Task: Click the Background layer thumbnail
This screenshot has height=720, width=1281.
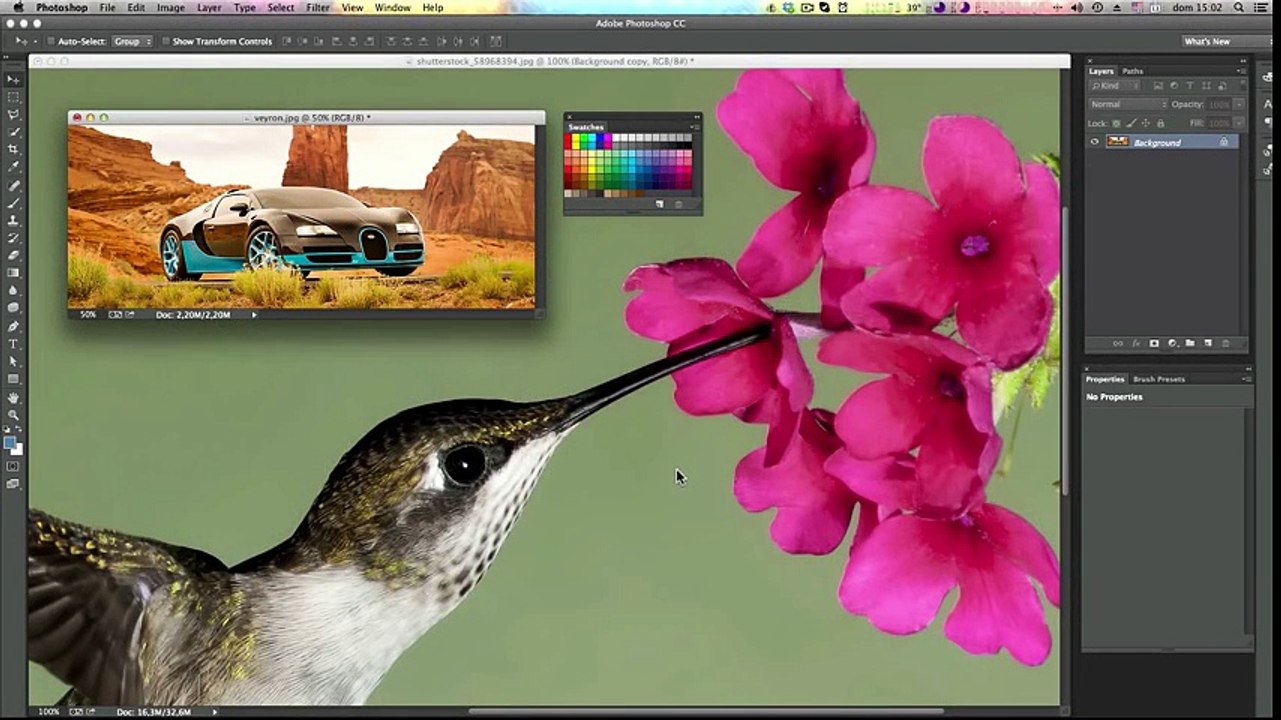Action: point(1117,142)
